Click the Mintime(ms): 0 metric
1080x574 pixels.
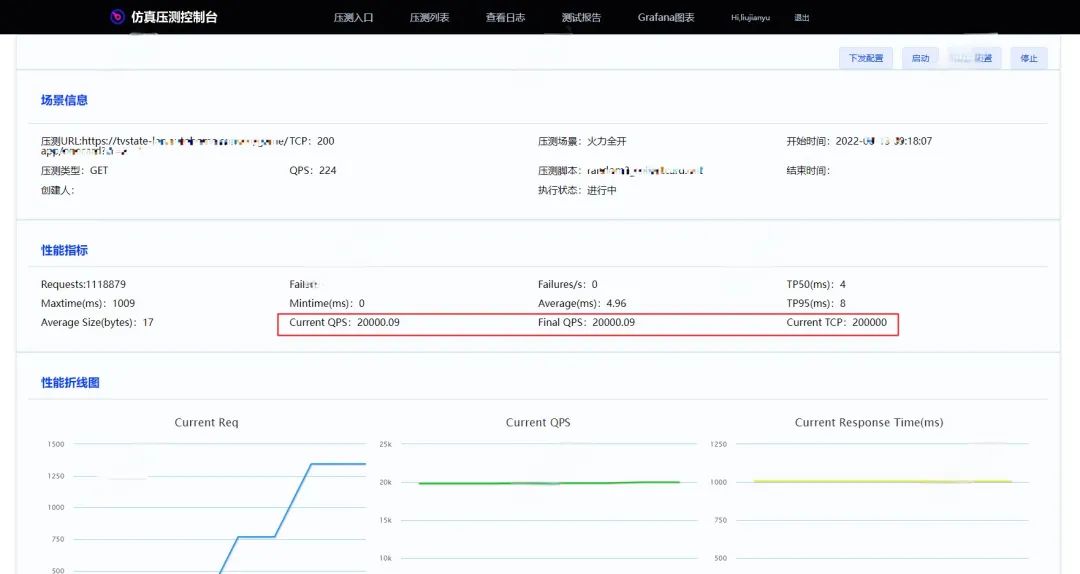[327, 303]
